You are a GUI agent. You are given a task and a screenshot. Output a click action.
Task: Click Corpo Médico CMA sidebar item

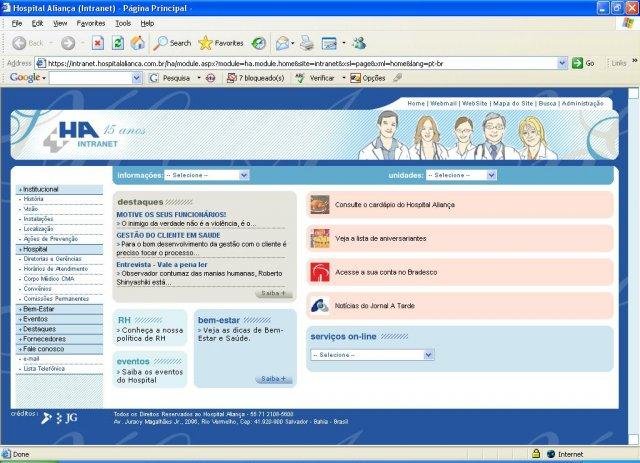(49, 279)
